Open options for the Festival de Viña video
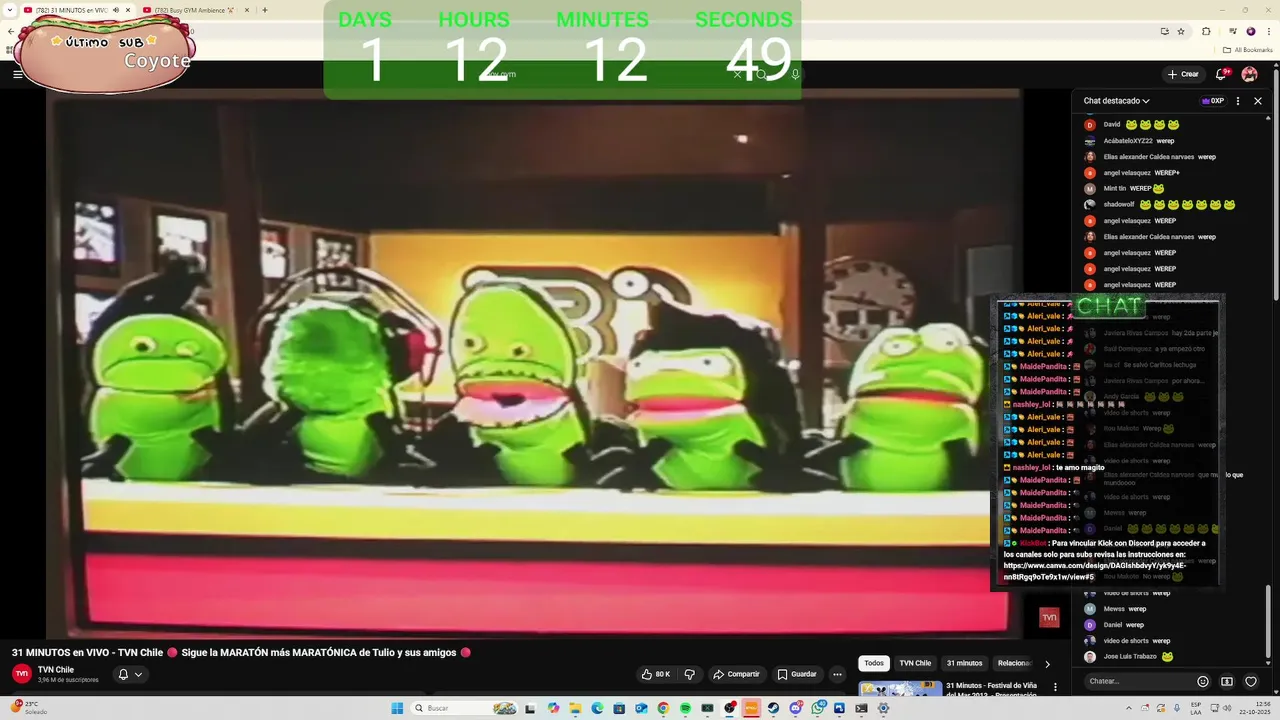Image resolution: width=1280 pixels, height=720 pixels. pos(1055,687)
